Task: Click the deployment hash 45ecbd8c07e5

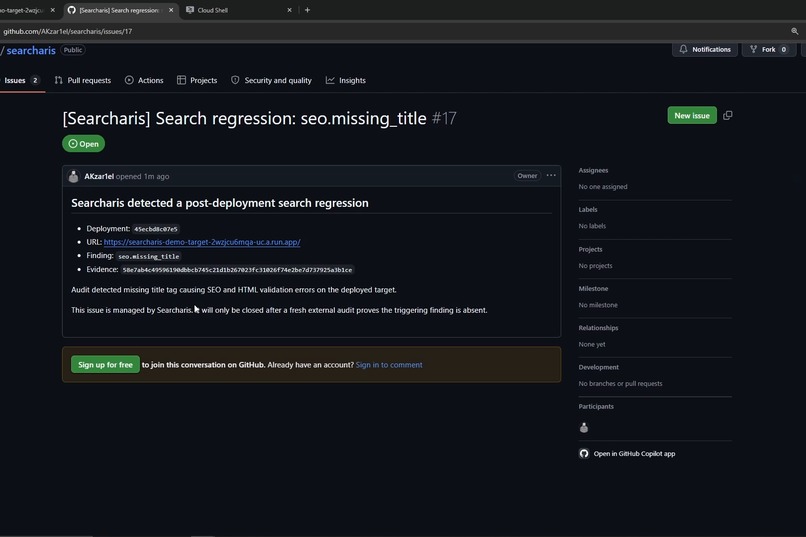Action: (x=156, y=229)
